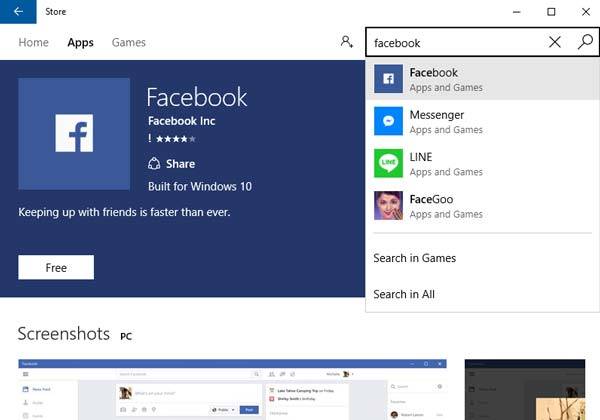Close the Store window
Screen dimensions: 600x420
coord(585,12)
